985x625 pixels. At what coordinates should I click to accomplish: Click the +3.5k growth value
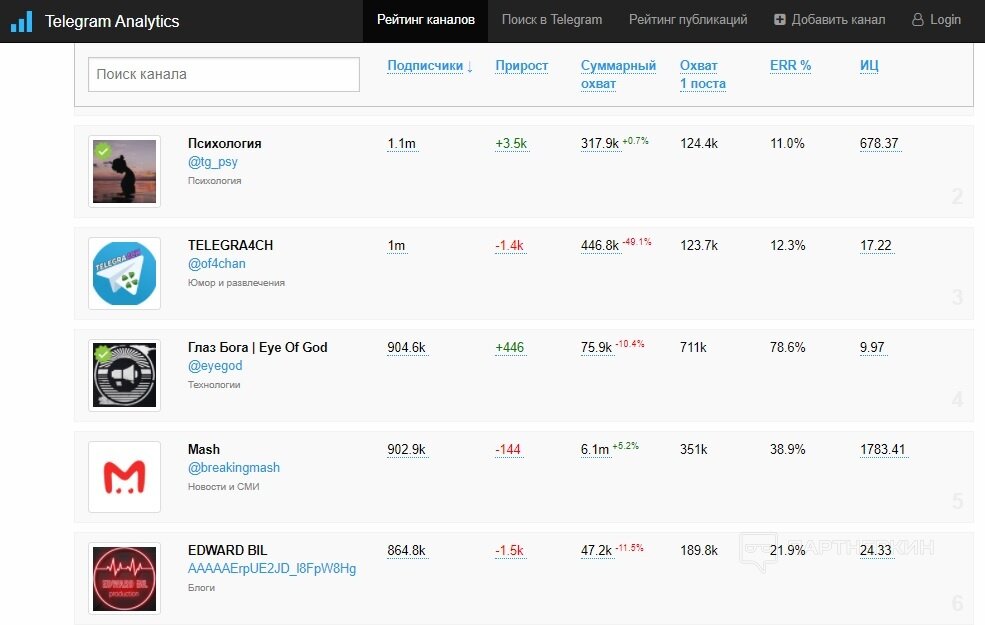coord(511,143)
